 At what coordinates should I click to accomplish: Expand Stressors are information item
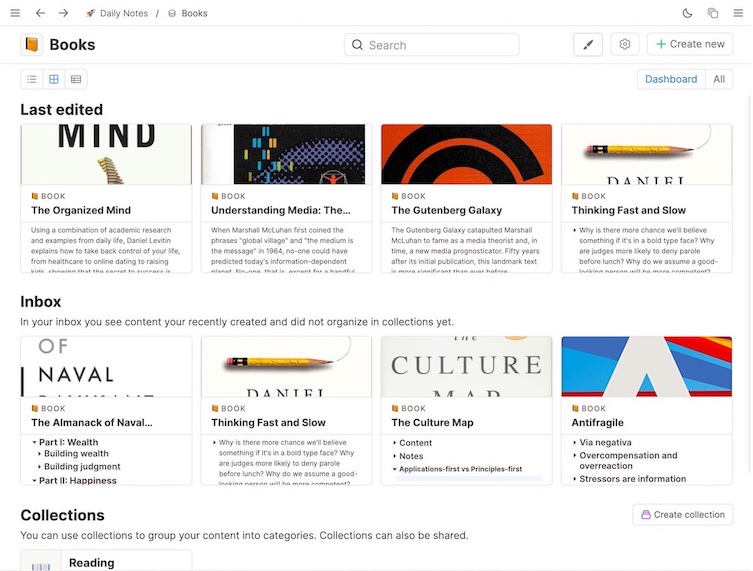point(575,479)
